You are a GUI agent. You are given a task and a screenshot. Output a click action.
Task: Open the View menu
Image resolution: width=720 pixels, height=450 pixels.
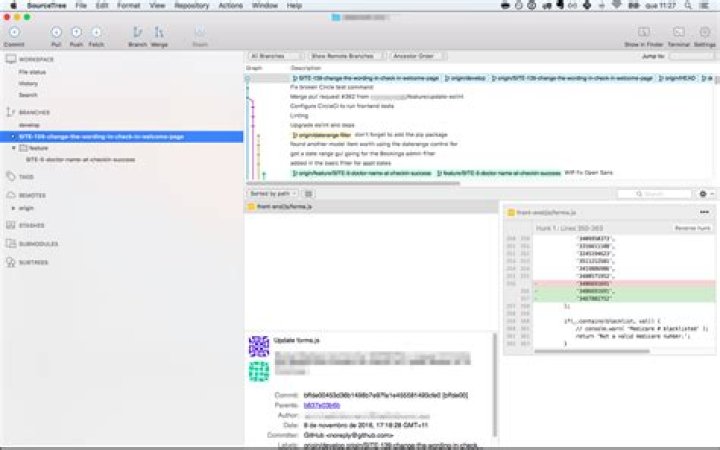(x=157, y=6)
